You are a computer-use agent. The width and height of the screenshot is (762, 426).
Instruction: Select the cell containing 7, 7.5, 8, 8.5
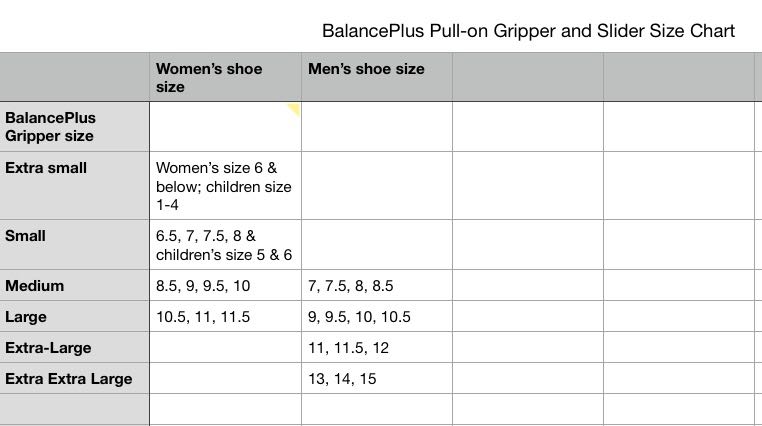click(376, 286)
